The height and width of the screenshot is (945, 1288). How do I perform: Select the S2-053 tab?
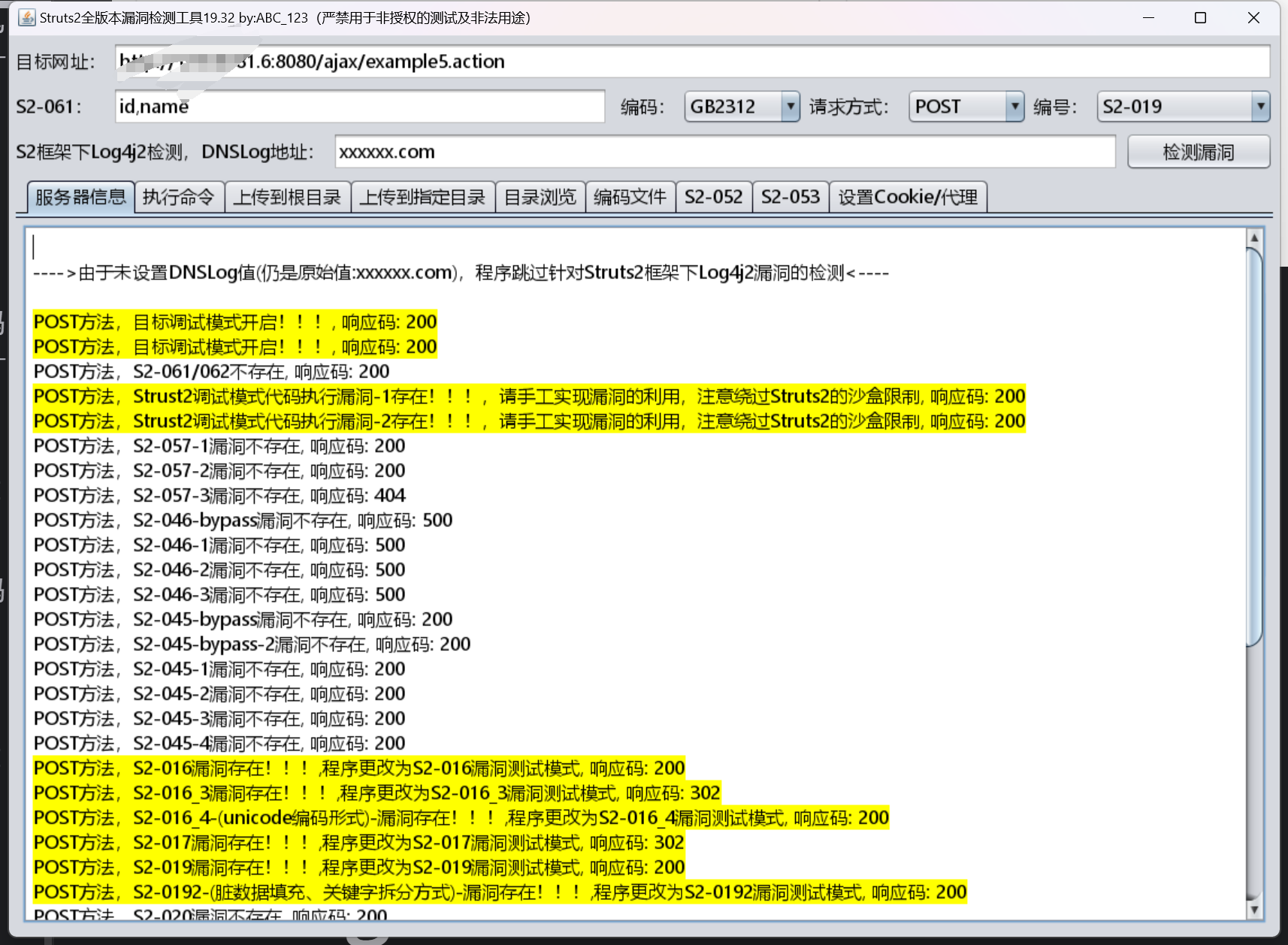[790, 198]
